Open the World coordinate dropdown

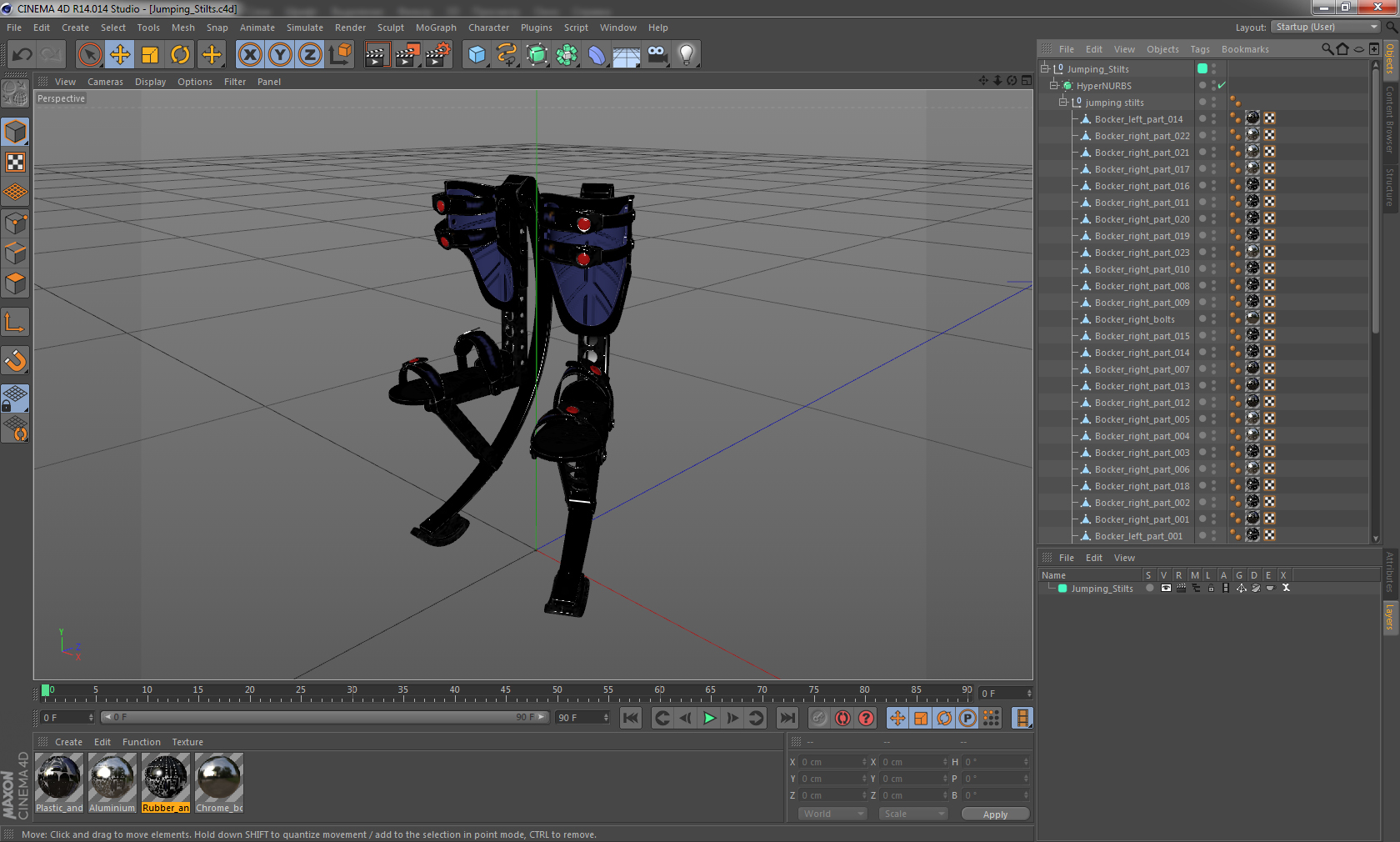coord(832,814)
